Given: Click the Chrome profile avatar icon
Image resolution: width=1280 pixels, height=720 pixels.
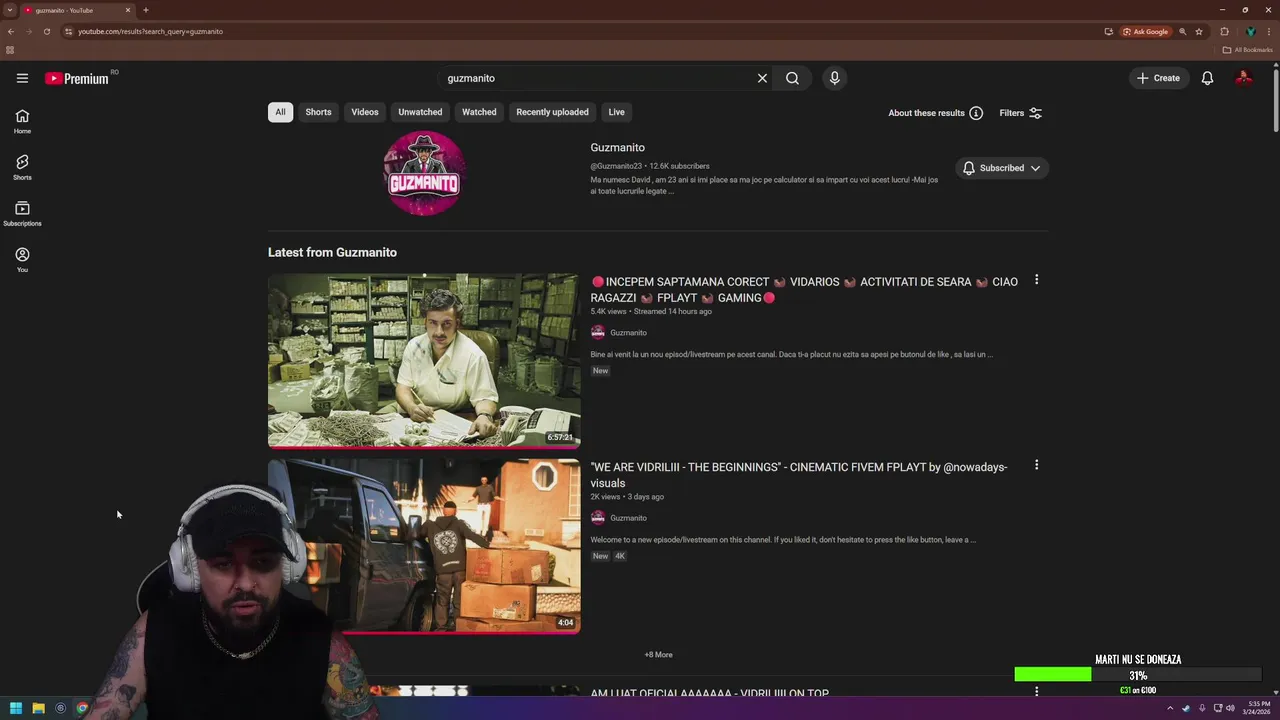Looking at the screenshot, I should point(1250,31).
